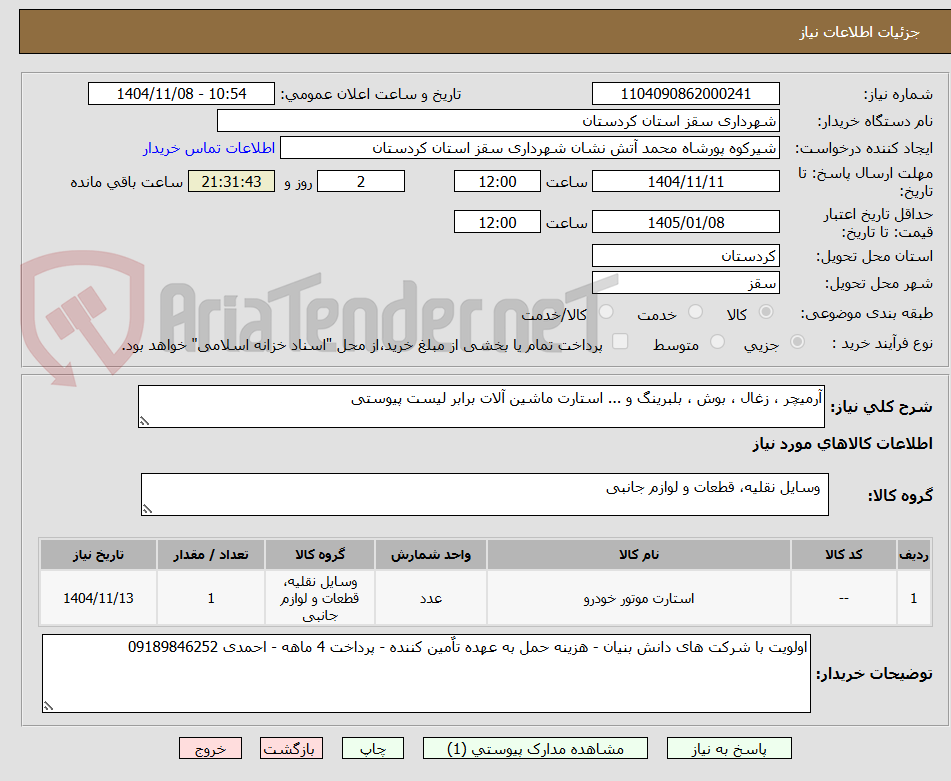Click the توضیحات خریدار notes textarea

426,673
